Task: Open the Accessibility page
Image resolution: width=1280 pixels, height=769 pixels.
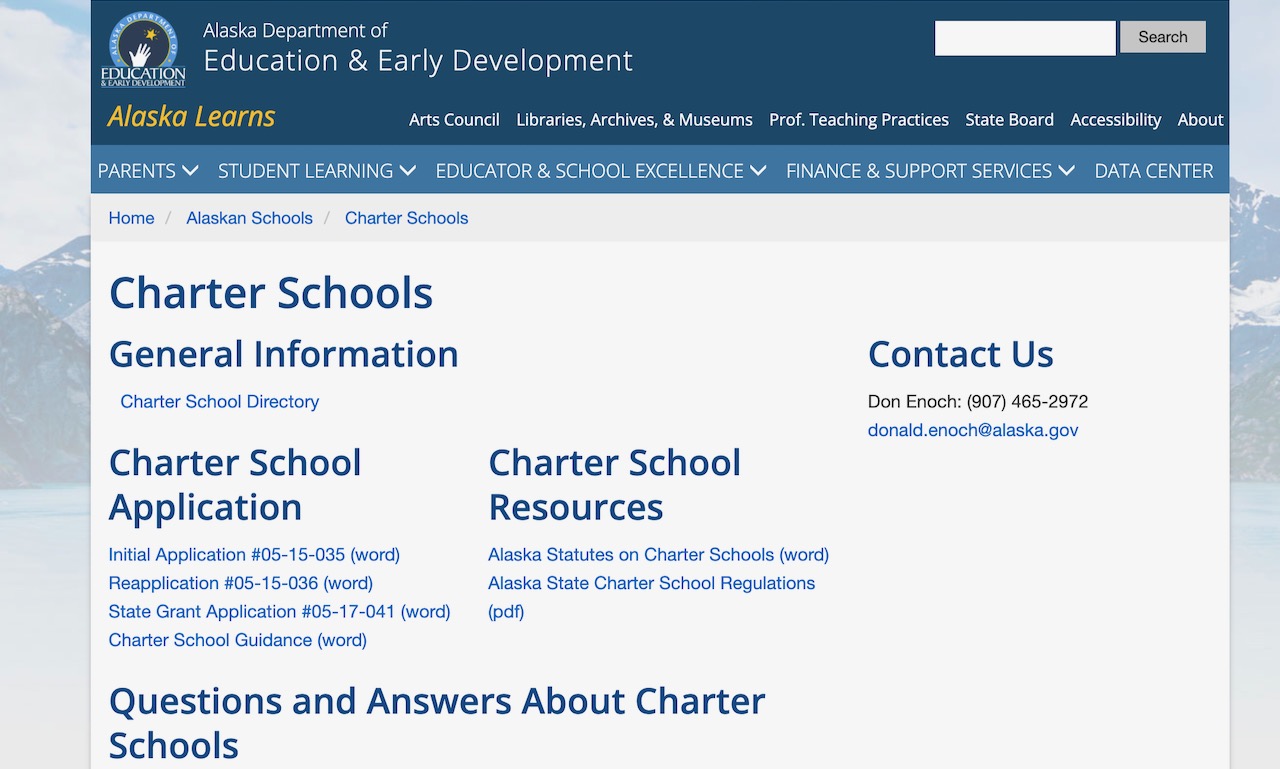Action: coord(1115,120)
